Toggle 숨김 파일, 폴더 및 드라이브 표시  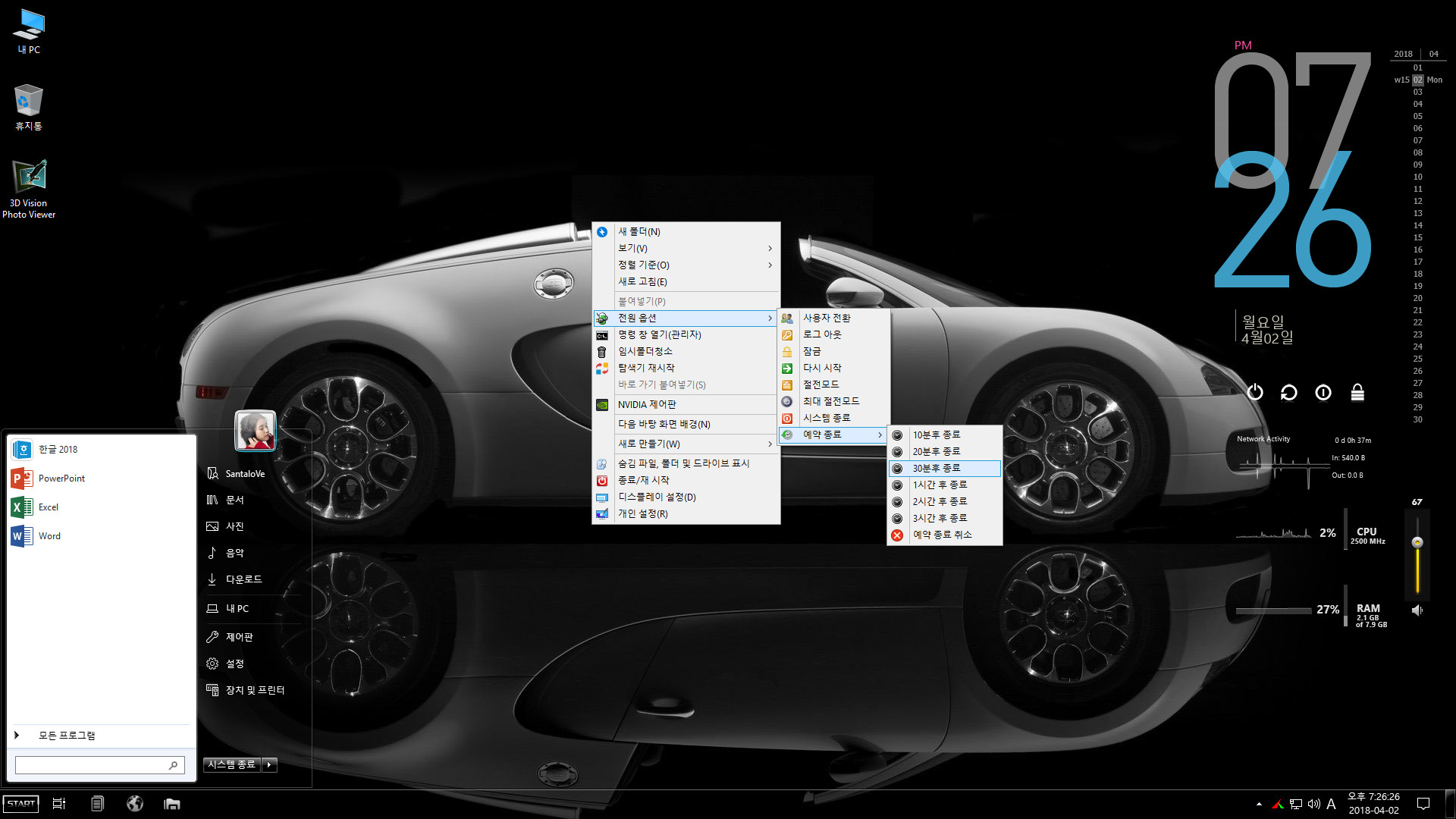click(686, 464)
